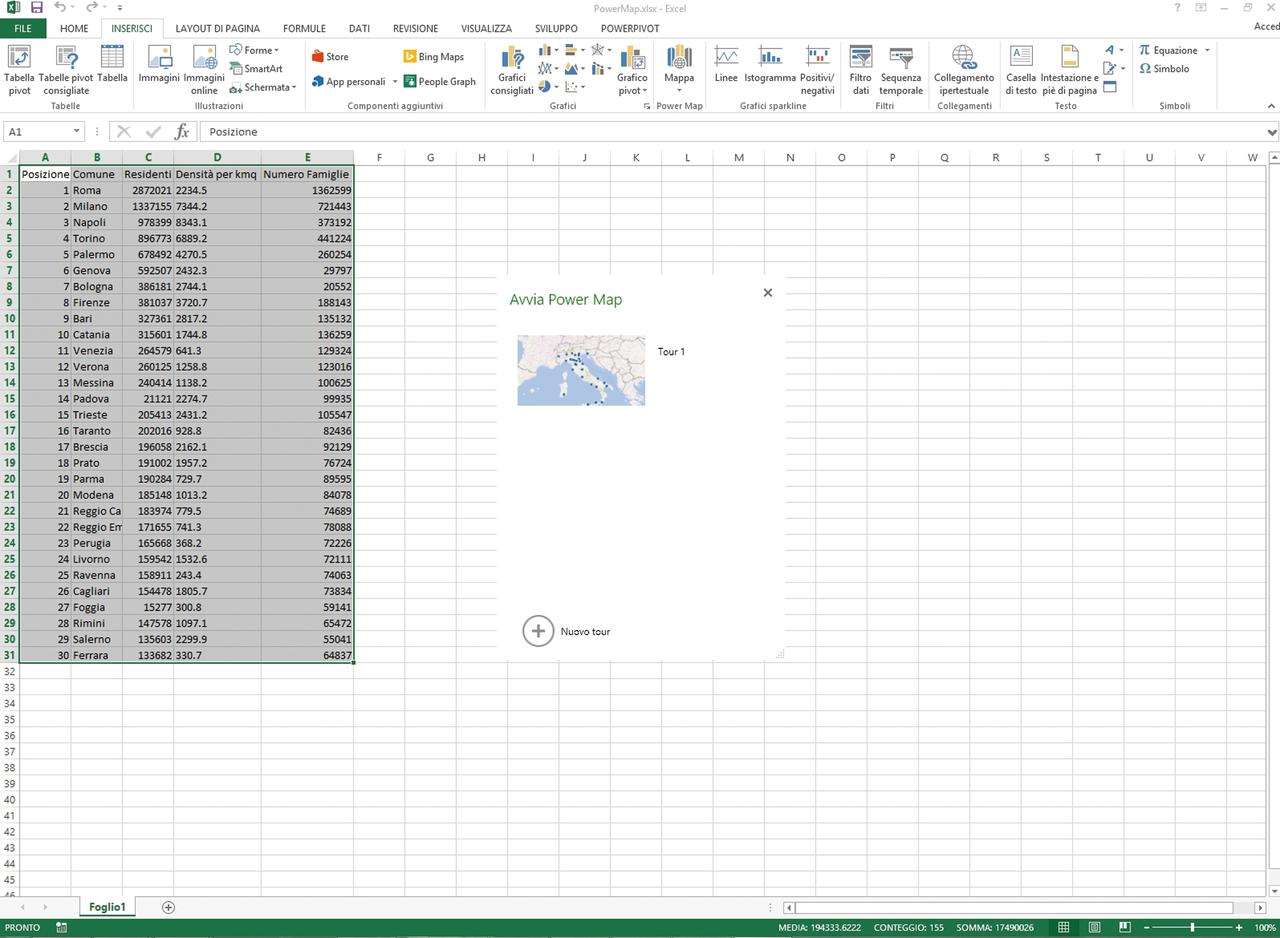The height and width of the screenshot is (938, 1280).
Task: Open Bing Maps add-in
Action: (433, 57)
